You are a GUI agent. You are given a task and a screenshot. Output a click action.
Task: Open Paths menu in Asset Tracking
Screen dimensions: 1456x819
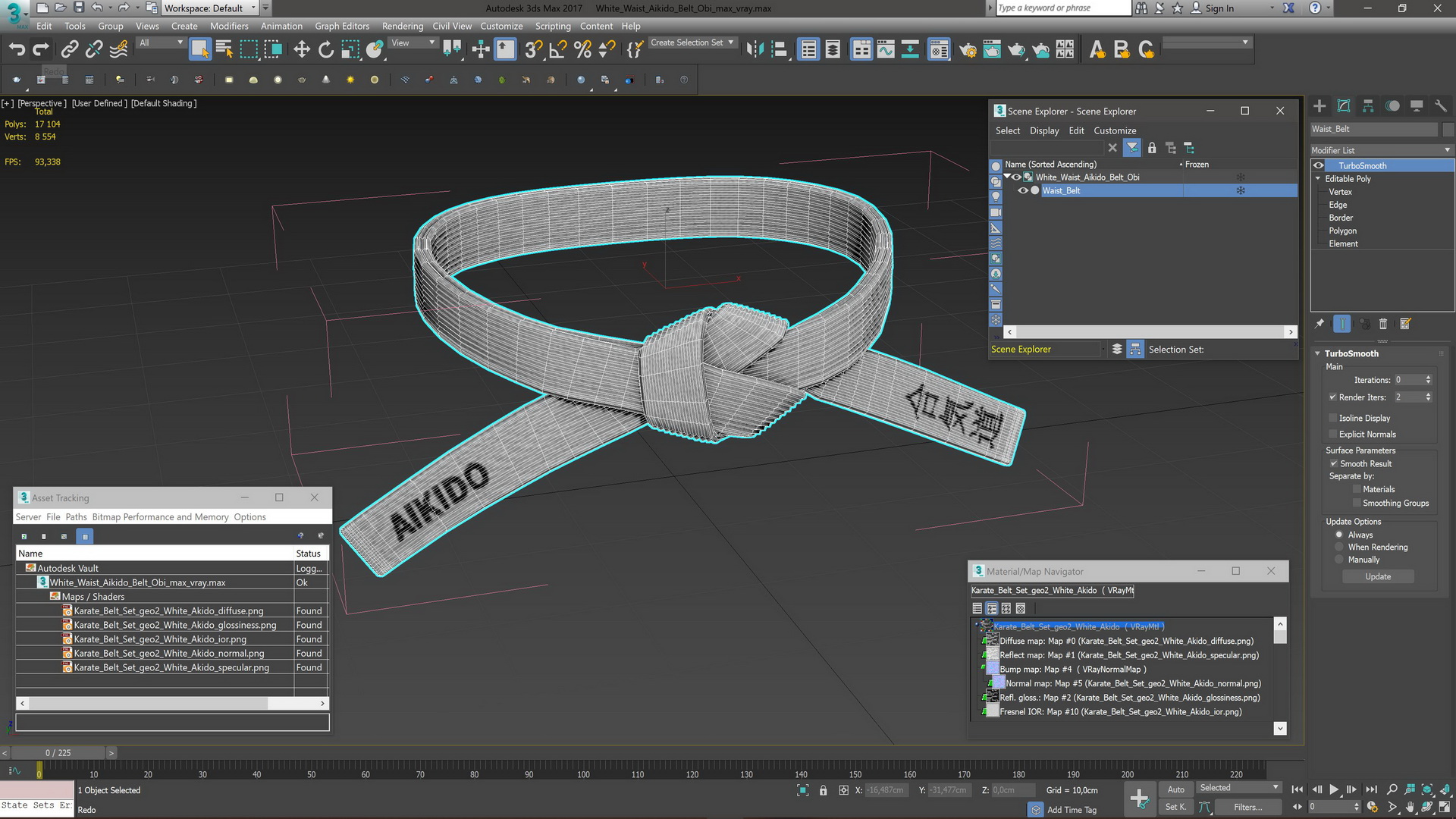point(76,517)
